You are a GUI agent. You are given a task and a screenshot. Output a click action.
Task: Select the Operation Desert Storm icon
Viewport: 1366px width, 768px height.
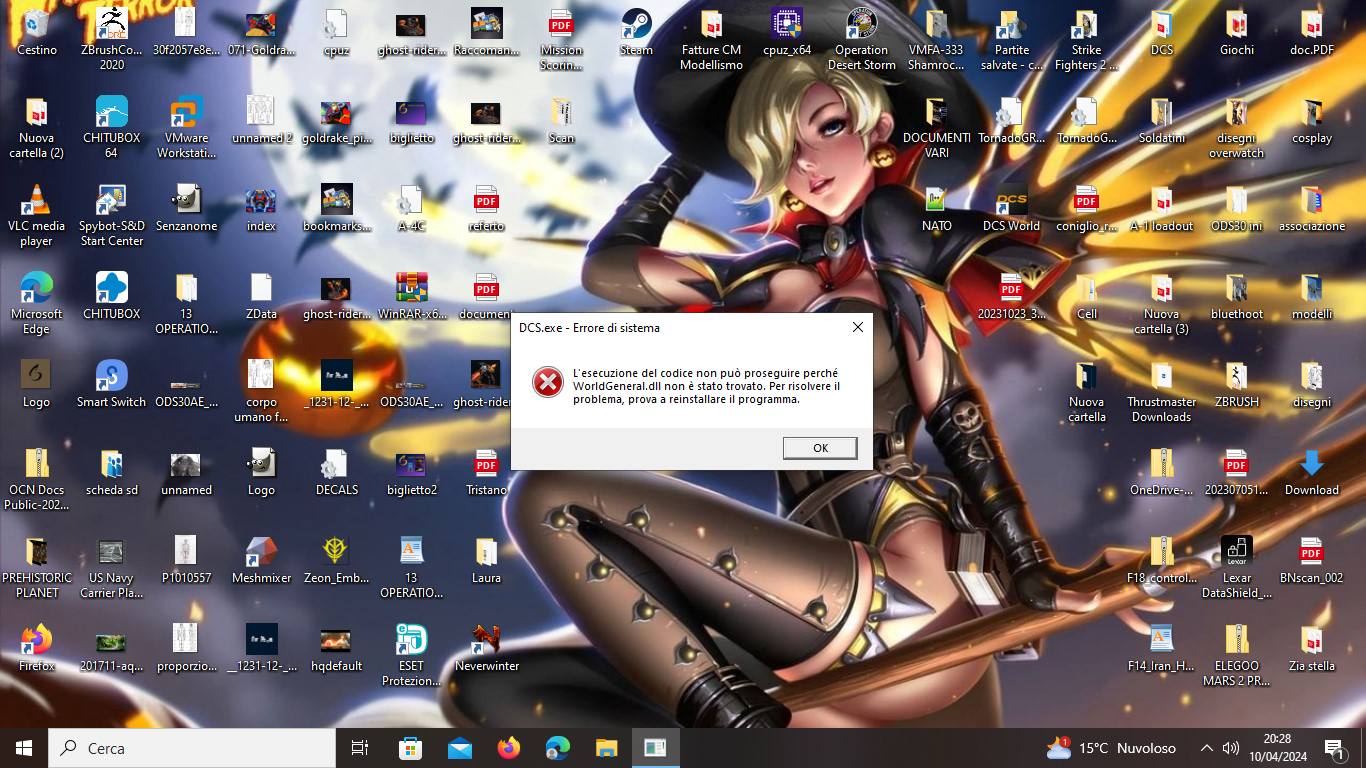862,38
